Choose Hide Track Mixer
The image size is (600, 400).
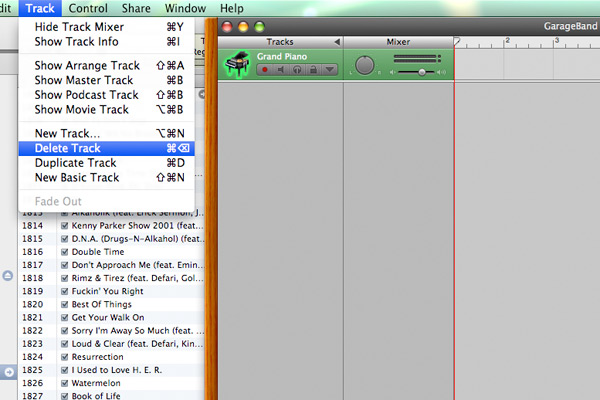point(106,27)
